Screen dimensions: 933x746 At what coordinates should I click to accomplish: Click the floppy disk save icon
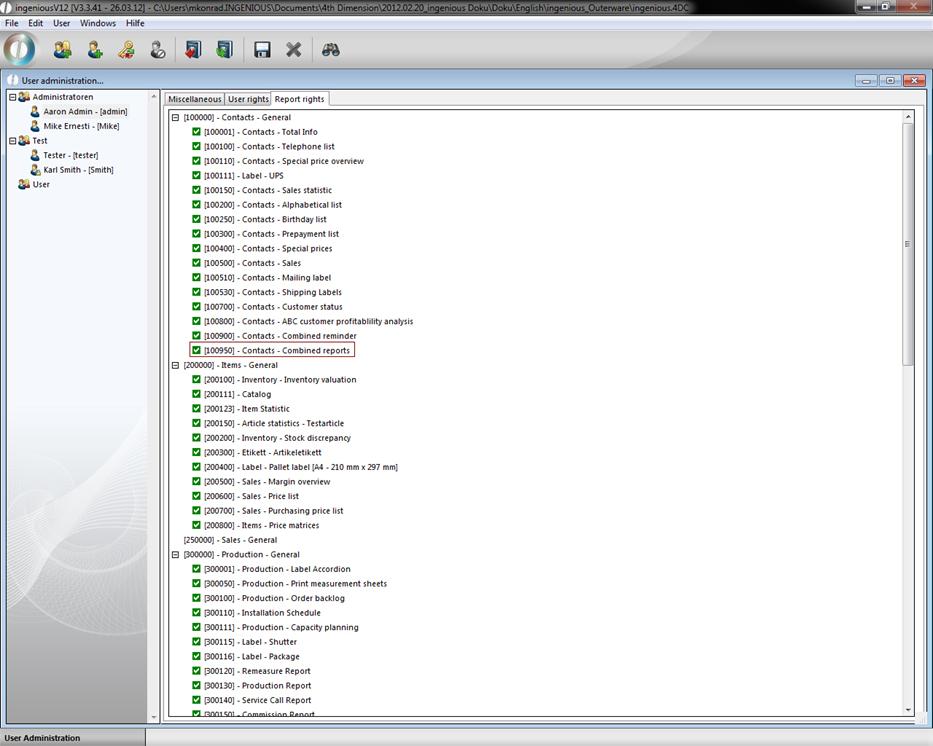point(262,49)
